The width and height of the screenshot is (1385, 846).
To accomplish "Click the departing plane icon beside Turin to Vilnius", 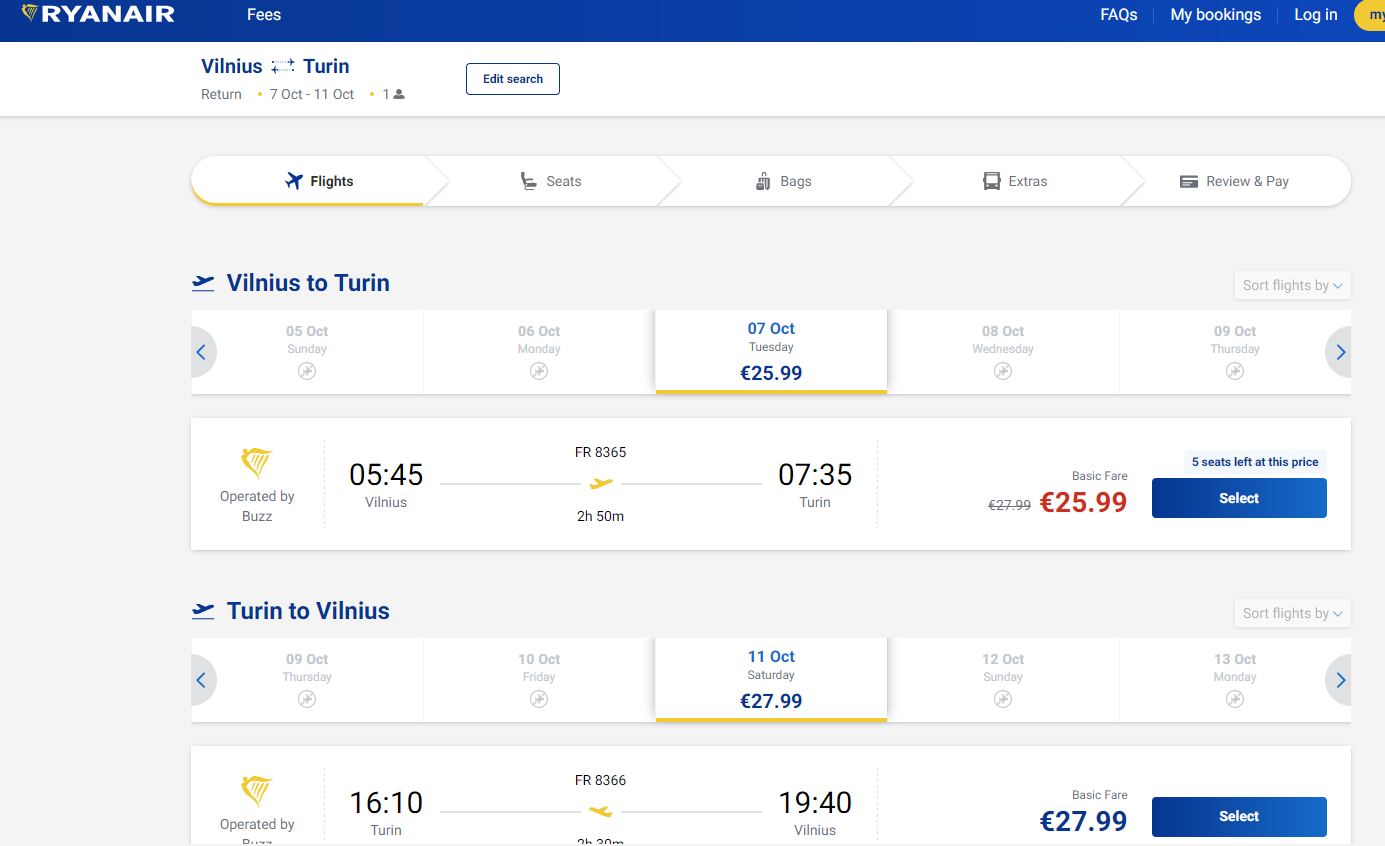I will (x=203, y=611).
